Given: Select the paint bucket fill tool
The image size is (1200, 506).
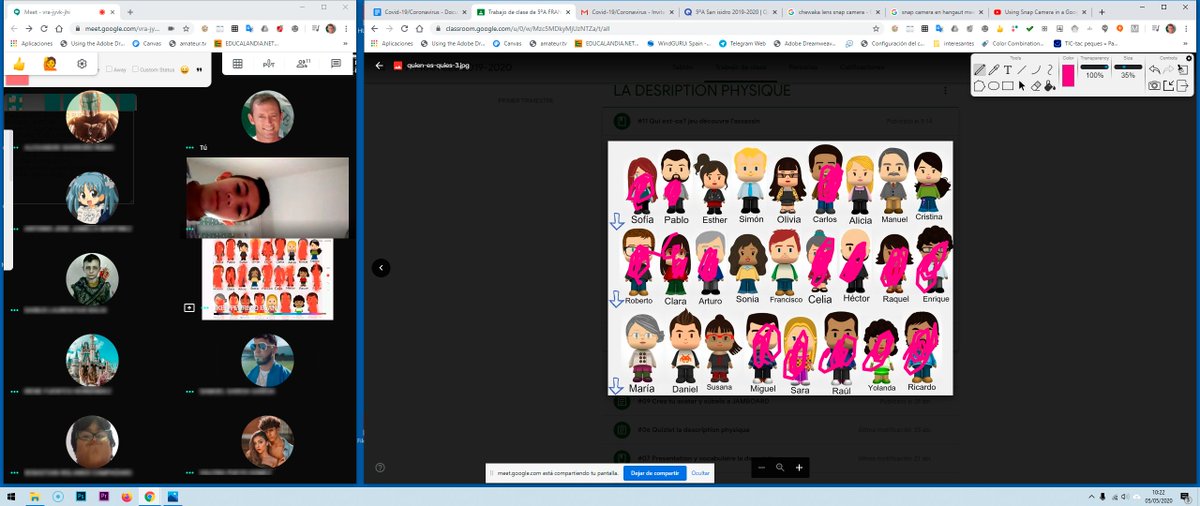Looking at the screenshot, I should click(x=1050, y=86).
